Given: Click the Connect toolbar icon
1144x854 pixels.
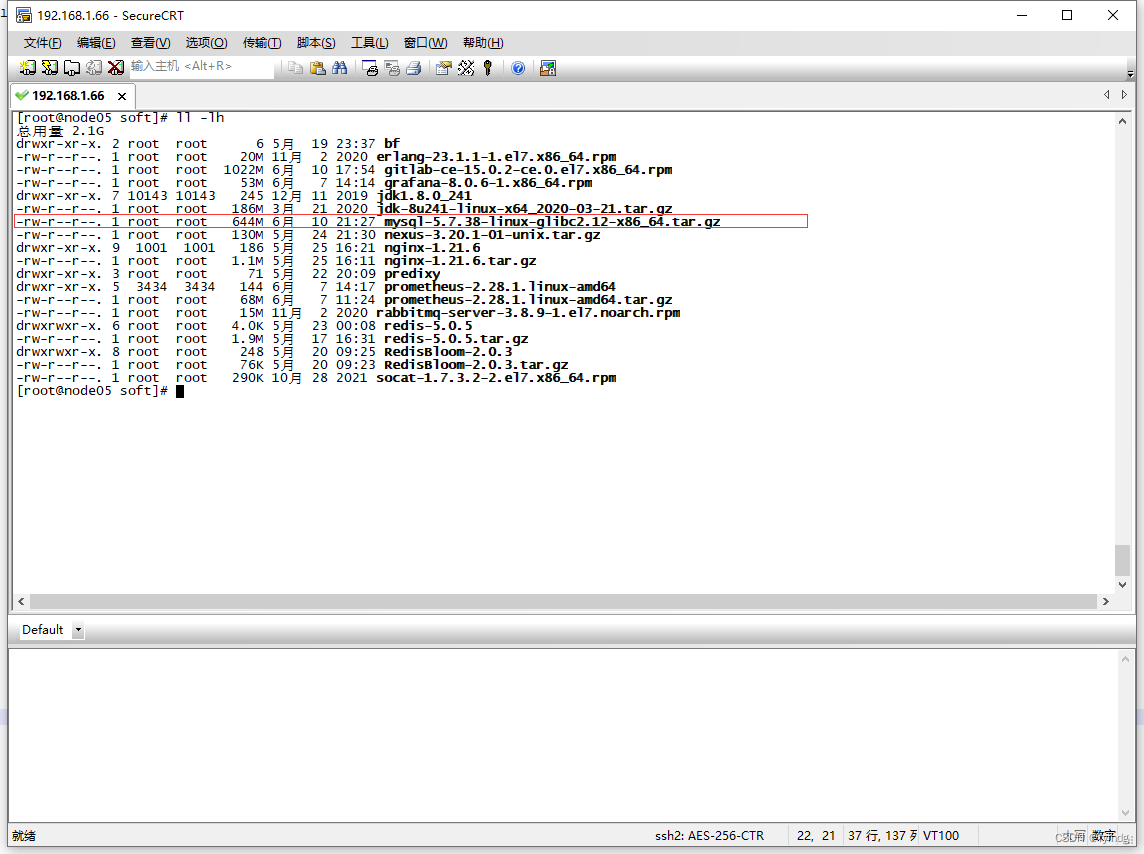Looking at the screenshot, I should coord(27,68).
